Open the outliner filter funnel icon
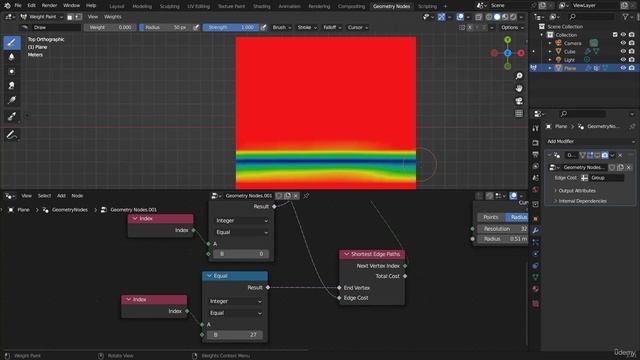This screenshot has width=640, height=360. [625, 17]
